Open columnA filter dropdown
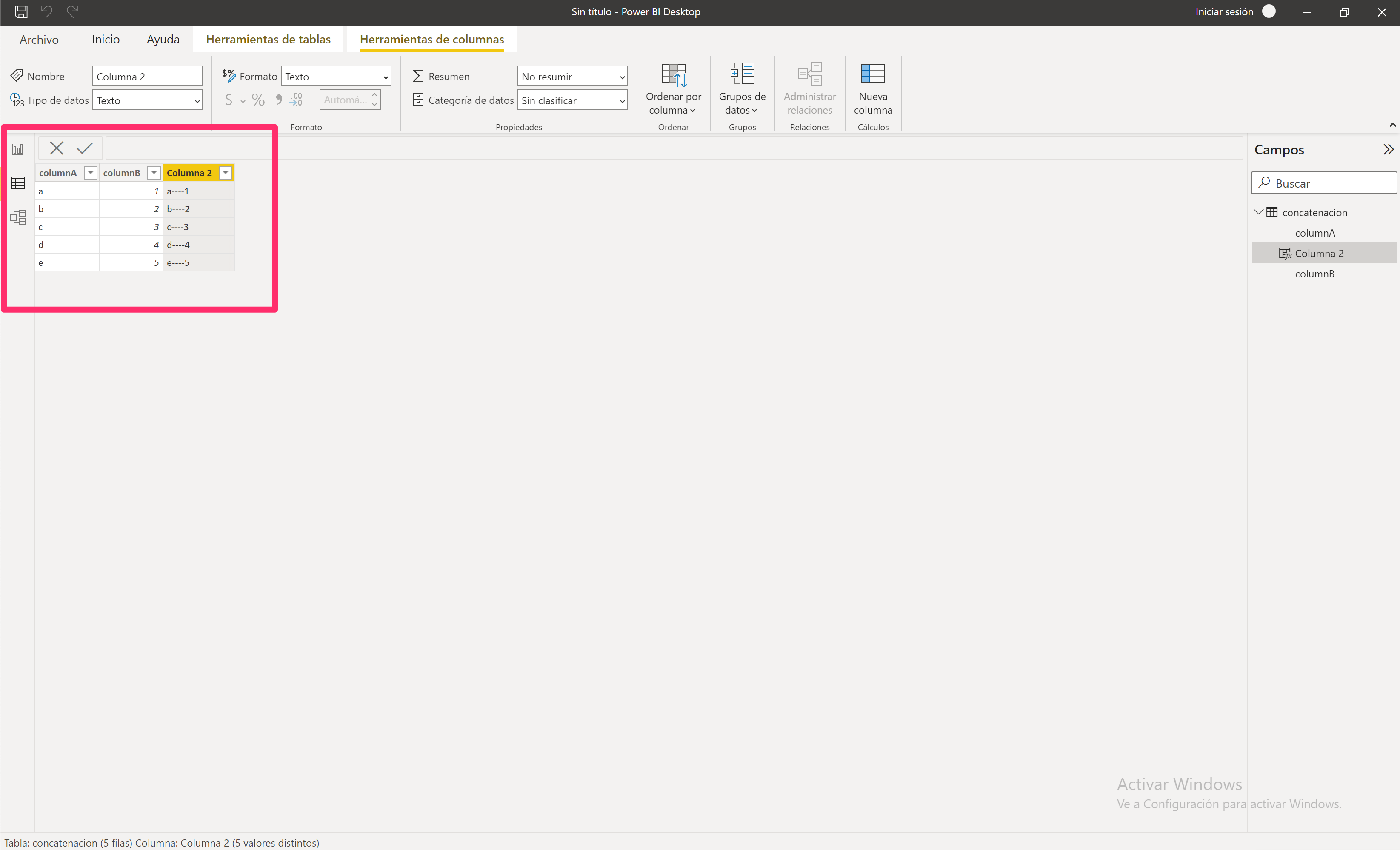The image size is (1400, 850). 90,173
